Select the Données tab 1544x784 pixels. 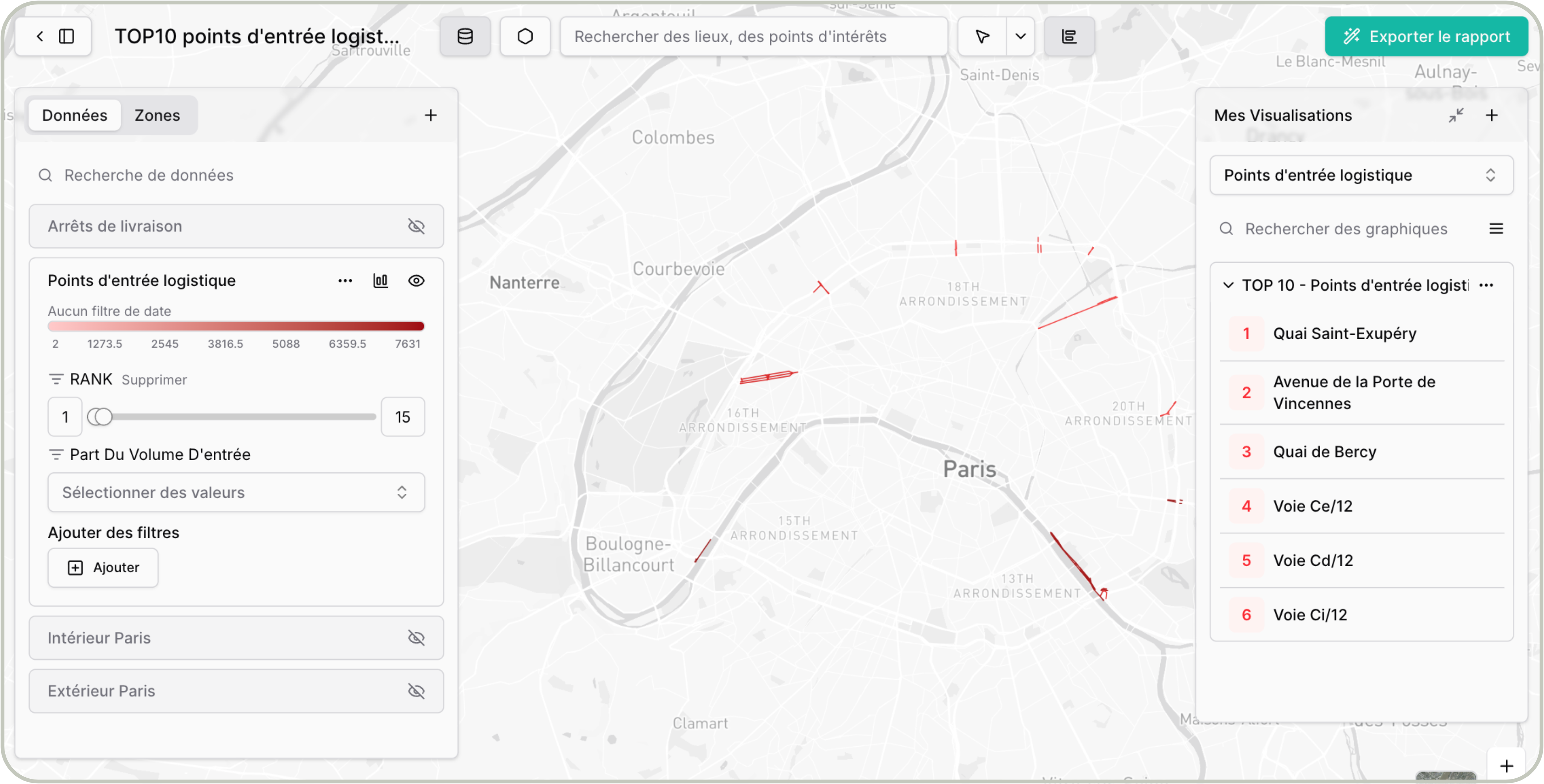[x=74, y=115]
